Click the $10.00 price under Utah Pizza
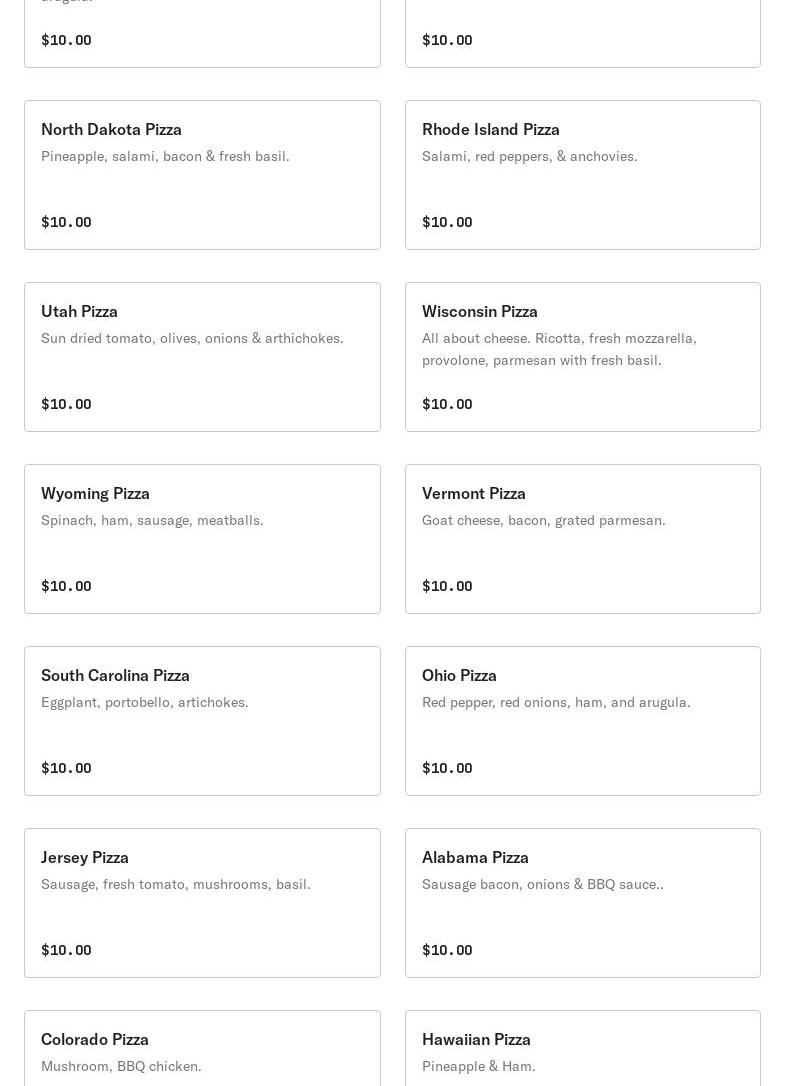785x1086 pixels. tap(67, 404)
